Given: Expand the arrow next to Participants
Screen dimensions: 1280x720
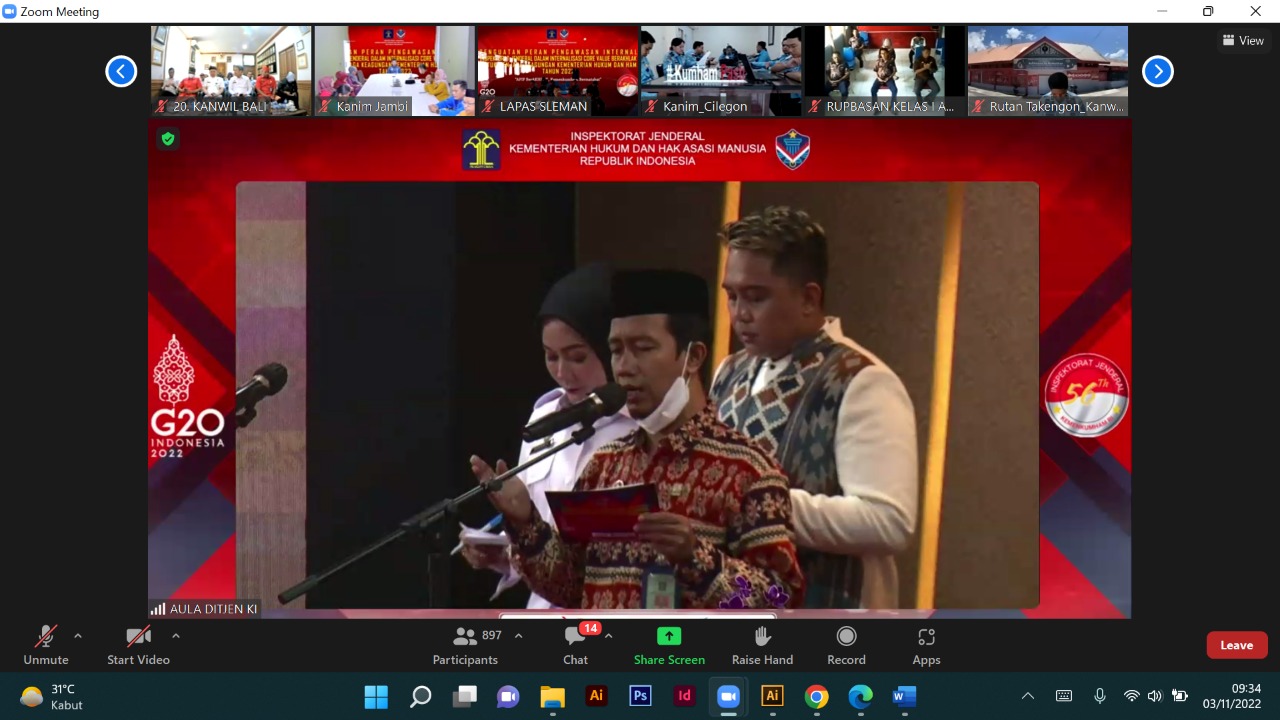Looking at the screenshot, I should tap(518, 636).
